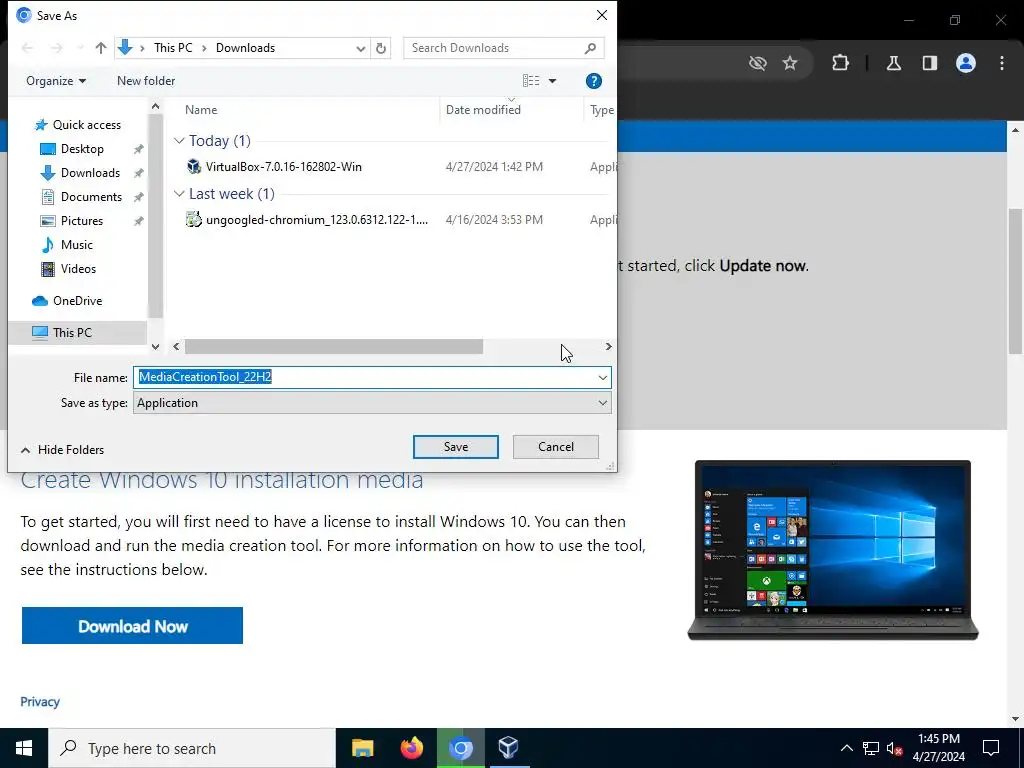Open File Explorer from taskbar
The width and height of the screenshot is (1024, 768).
coord(362,748)
